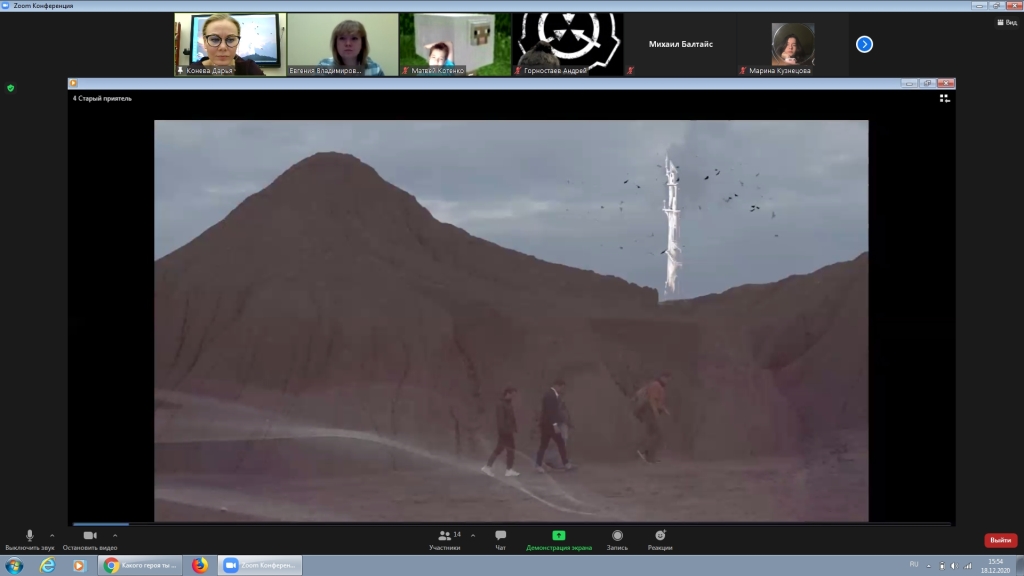
Task: Seek on the video progress bar
Action: click(512, 524)
